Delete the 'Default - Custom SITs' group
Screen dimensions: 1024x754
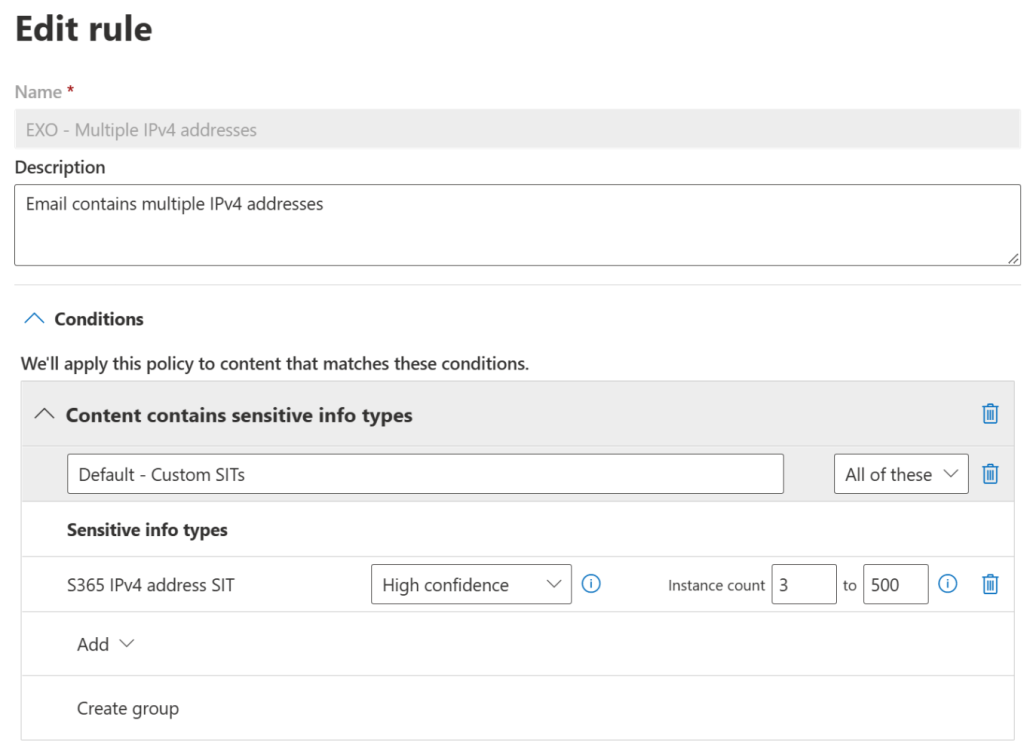[990, 474]
